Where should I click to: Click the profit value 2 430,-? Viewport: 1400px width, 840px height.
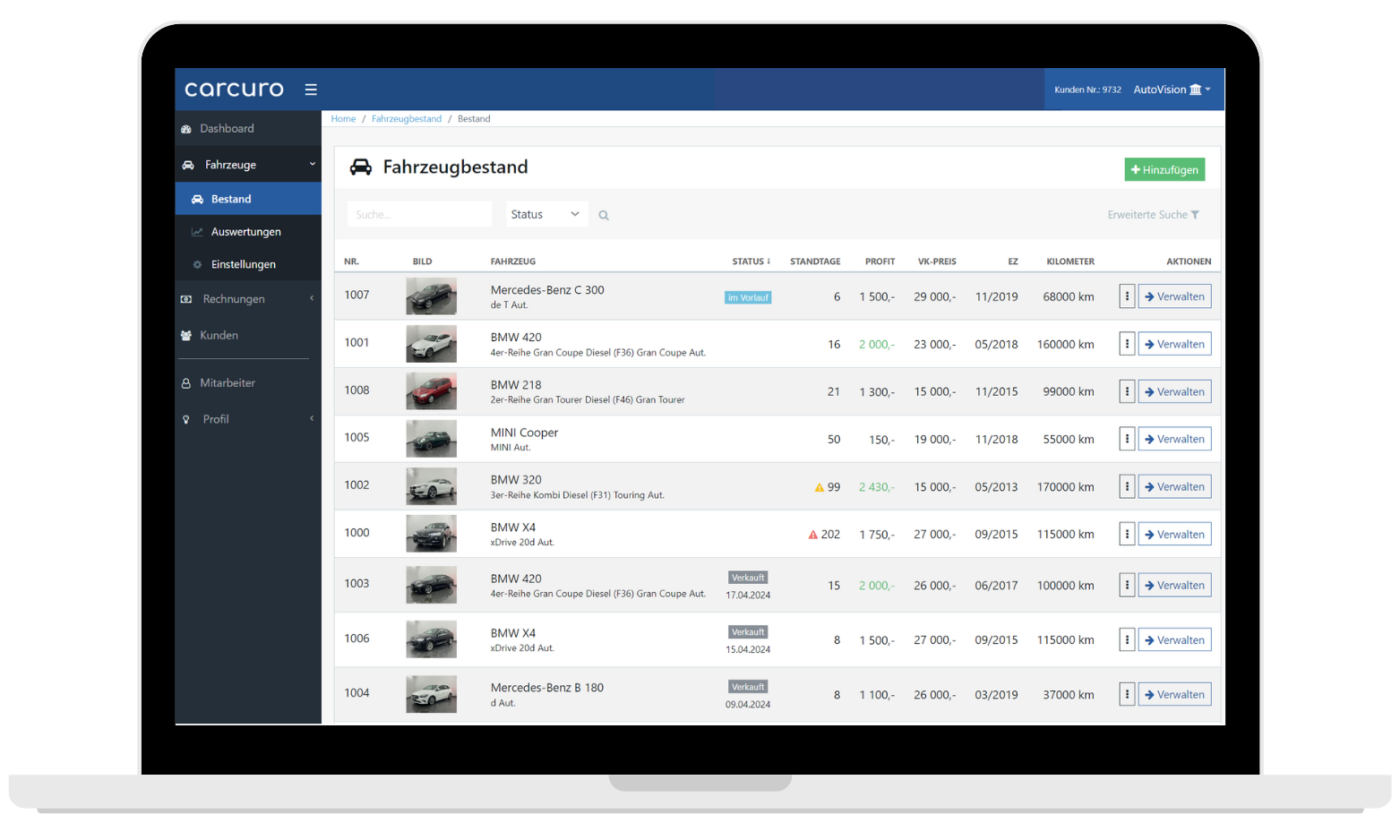coord(876,487)
